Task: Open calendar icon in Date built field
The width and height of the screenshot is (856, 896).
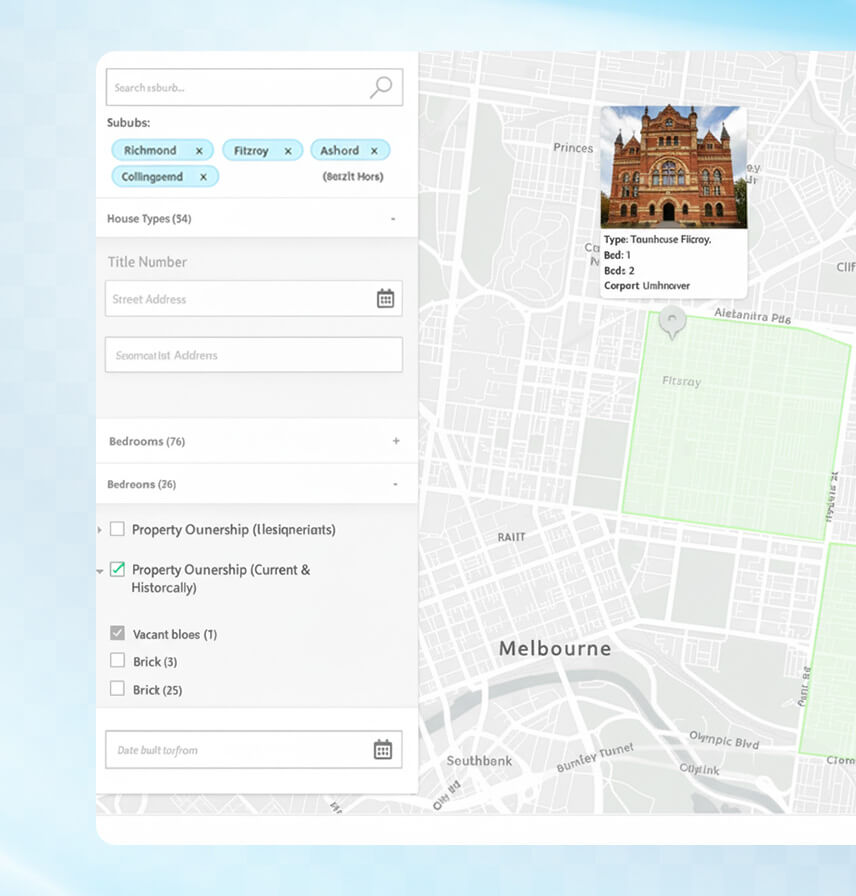Action: [382, 750]
